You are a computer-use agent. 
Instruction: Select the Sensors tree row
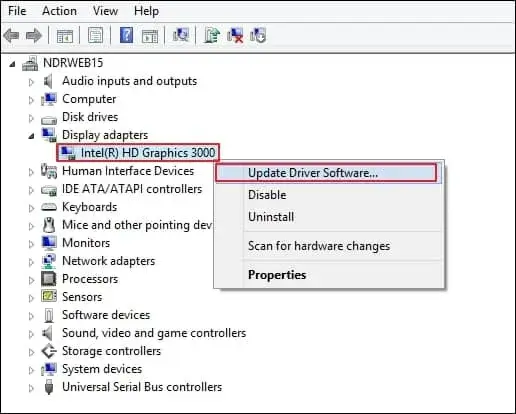[x=82, y=297]
